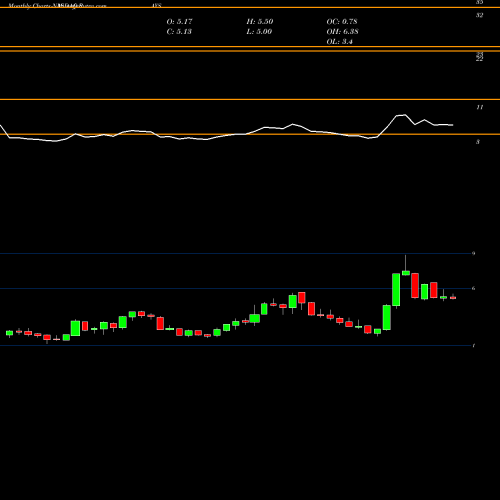Click the 11 label on upper price axis
Image resolution: width=500 pixels, height=500 pixels.
(479, 107)
